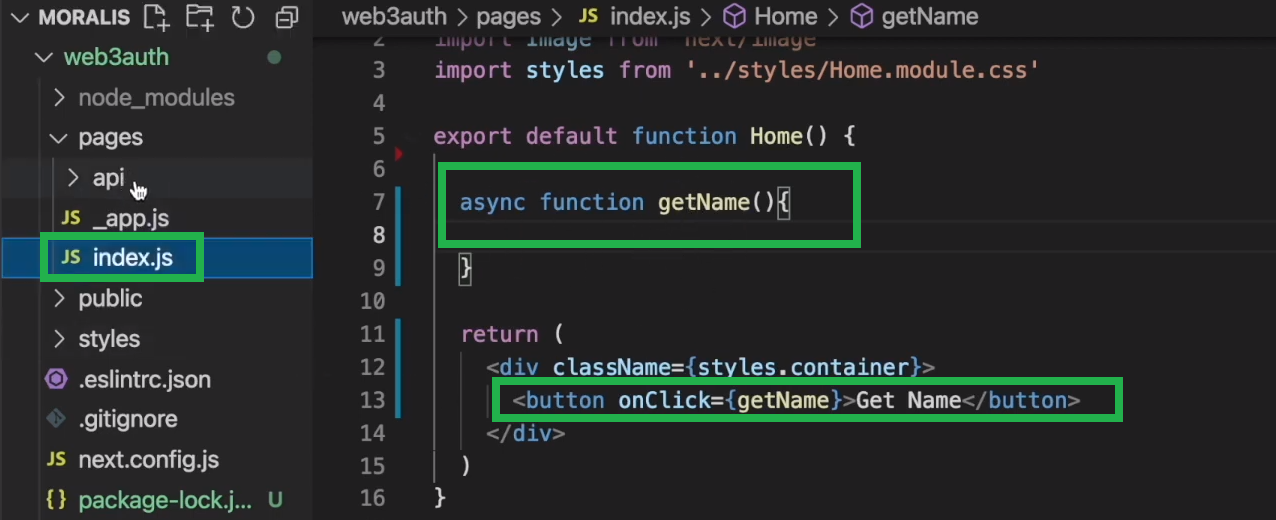Image resolution: width=1276 pixels, height=520 pixels.
Task: Expand the public folder
Action: (x=59, y=298)
